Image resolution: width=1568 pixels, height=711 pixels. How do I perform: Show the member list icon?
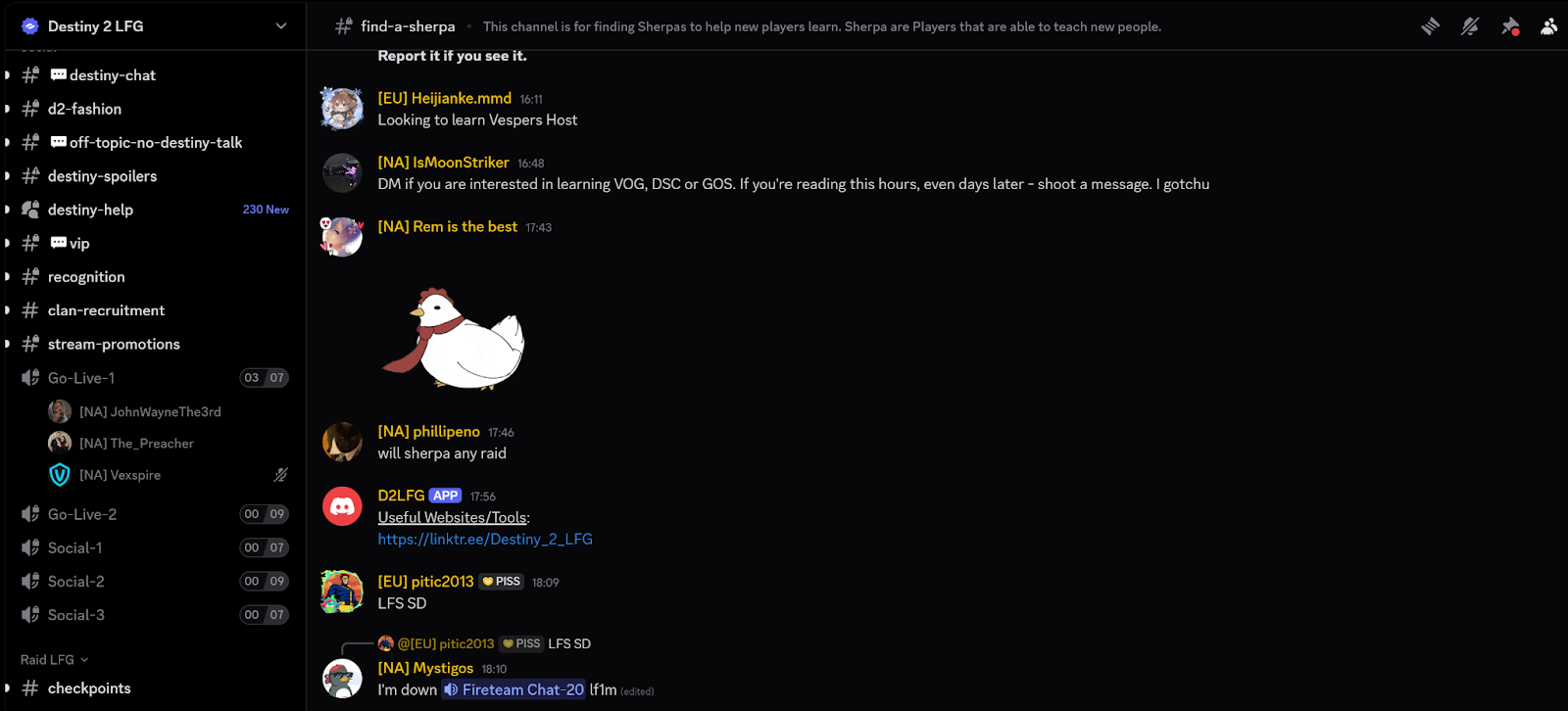click(x=1548, y=26)
